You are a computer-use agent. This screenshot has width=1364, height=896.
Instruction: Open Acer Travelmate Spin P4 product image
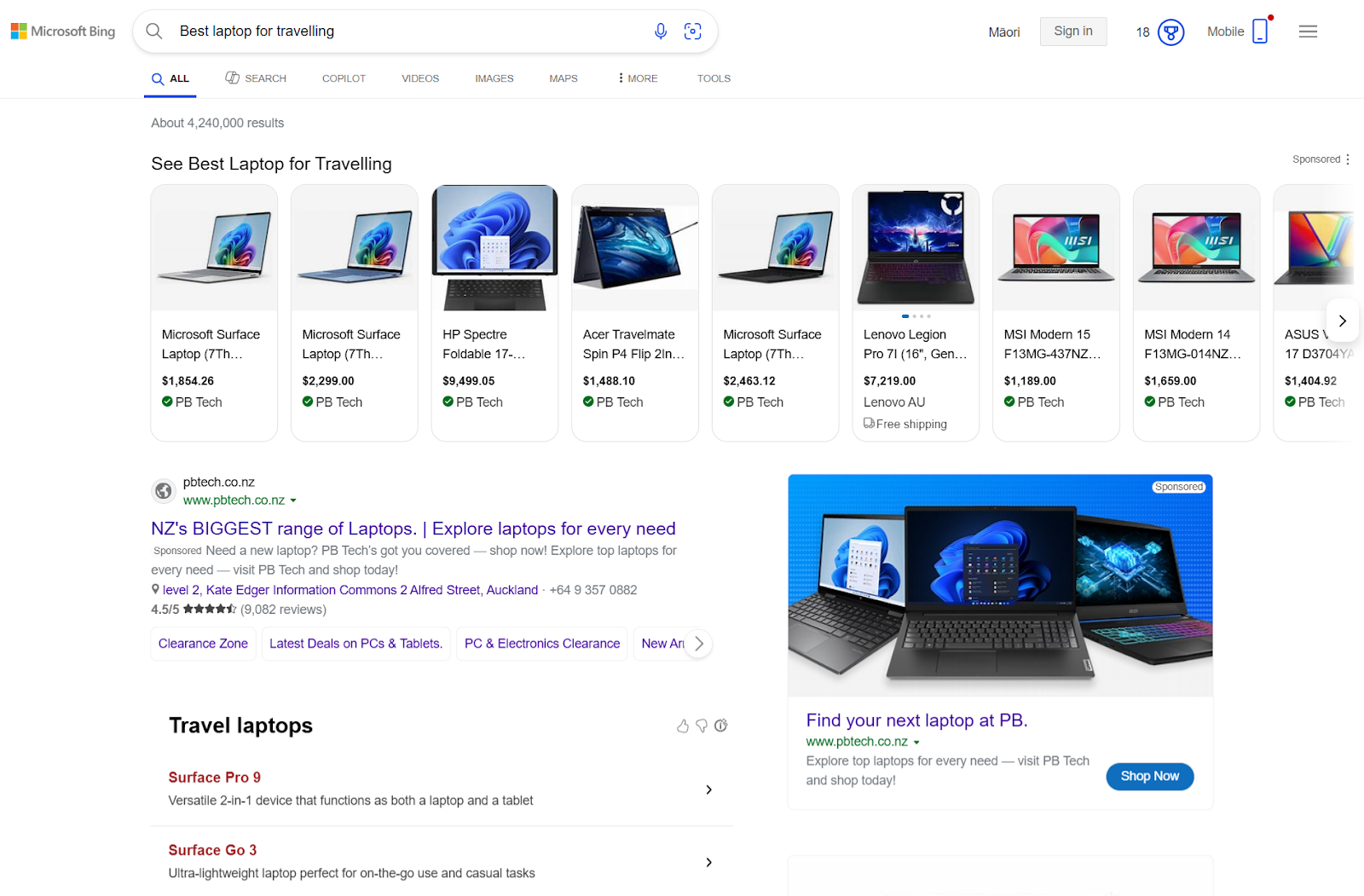click(635, 248)
